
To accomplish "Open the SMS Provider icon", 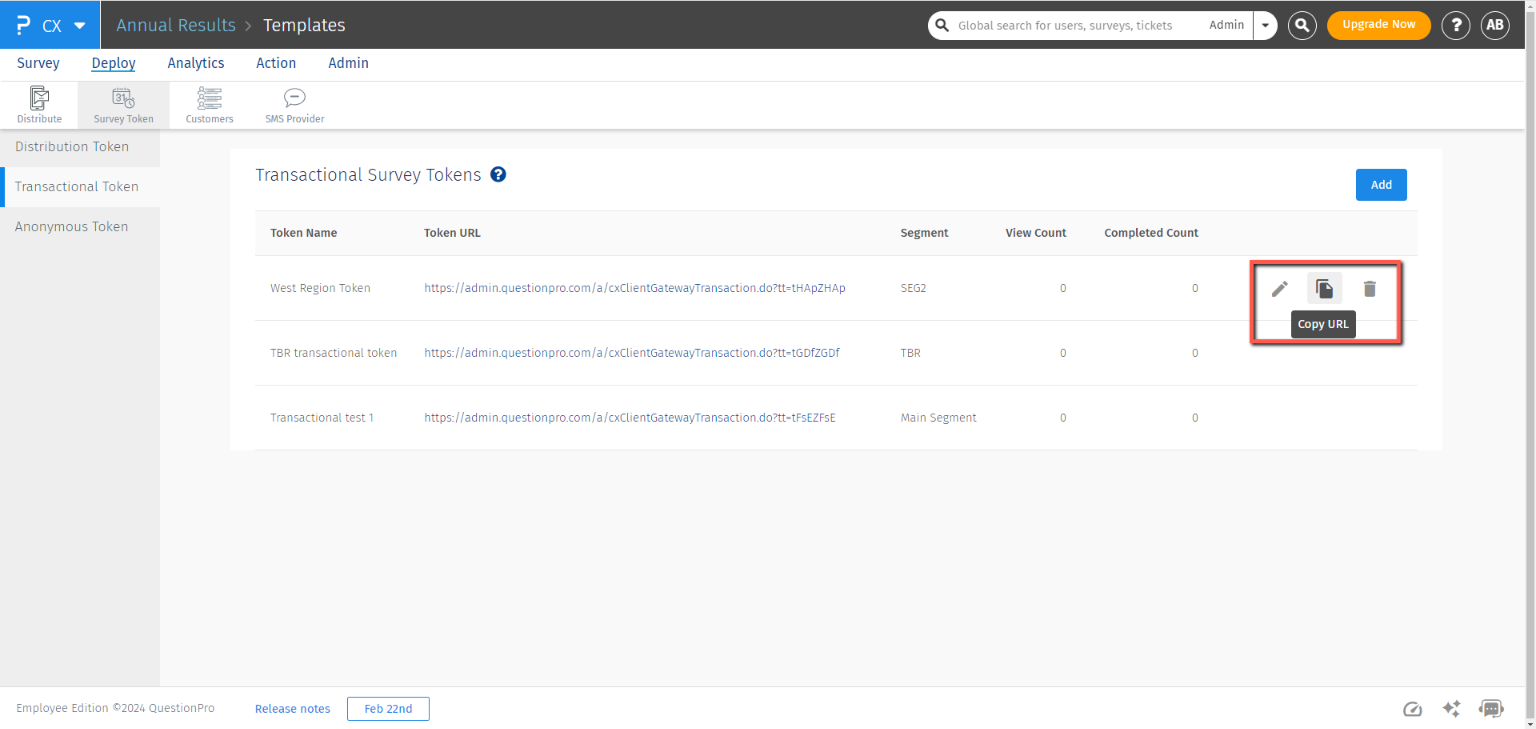I will coord(294,105).
